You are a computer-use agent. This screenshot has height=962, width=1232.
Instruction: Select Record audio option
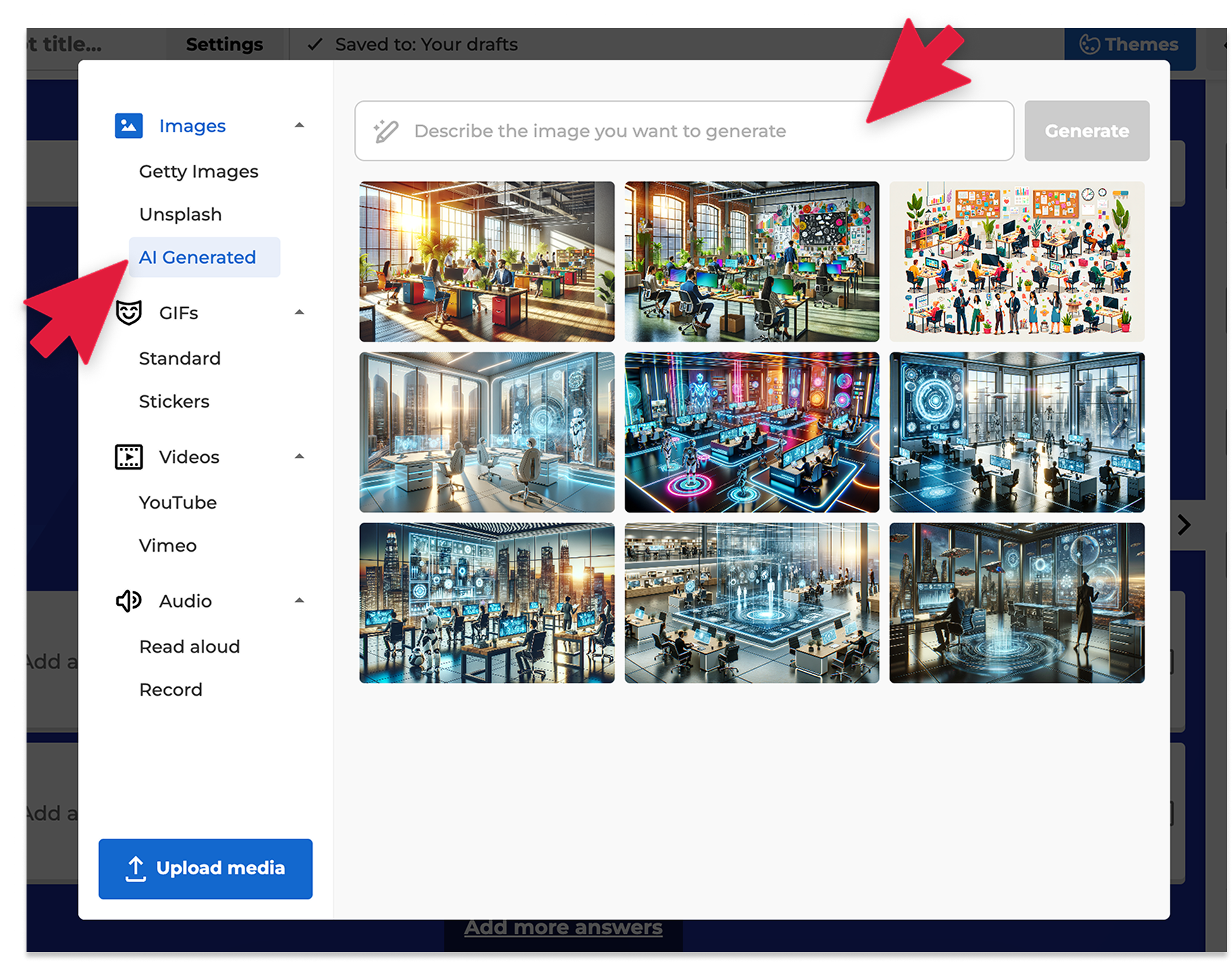click(x=171, y=690)
